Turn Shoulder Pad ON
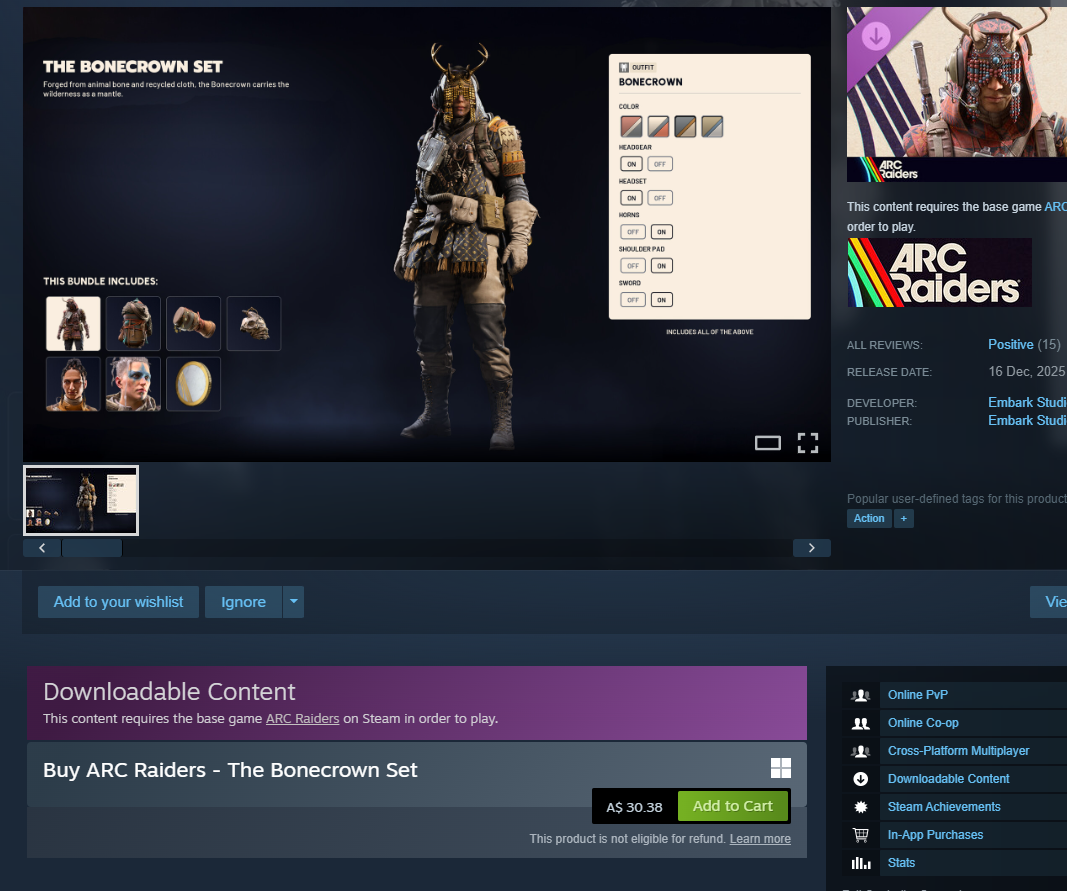 pos(661,266)
